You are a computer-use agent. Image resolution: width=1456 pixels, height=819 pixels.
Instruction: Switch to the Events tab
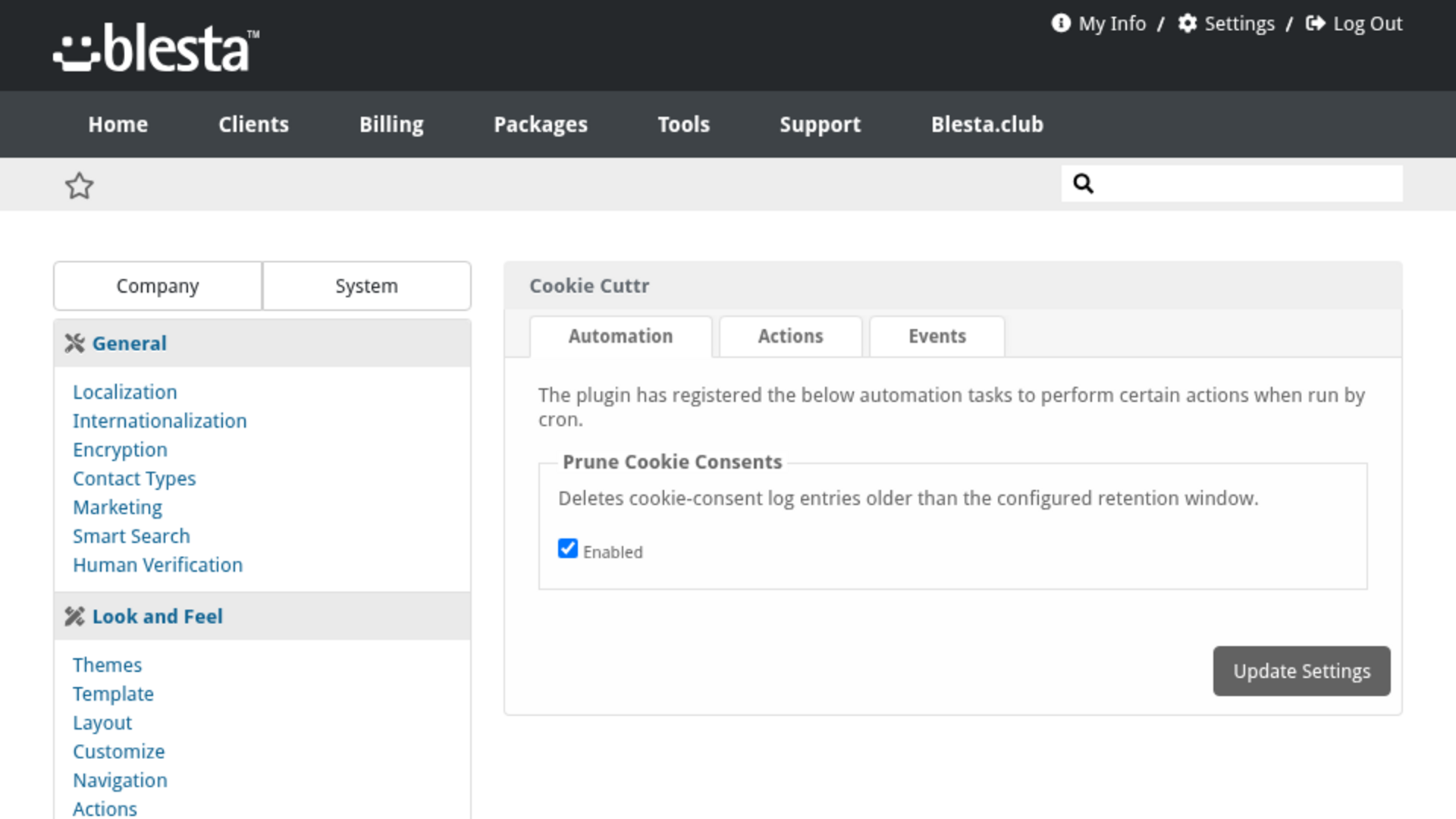click(937, 337)
